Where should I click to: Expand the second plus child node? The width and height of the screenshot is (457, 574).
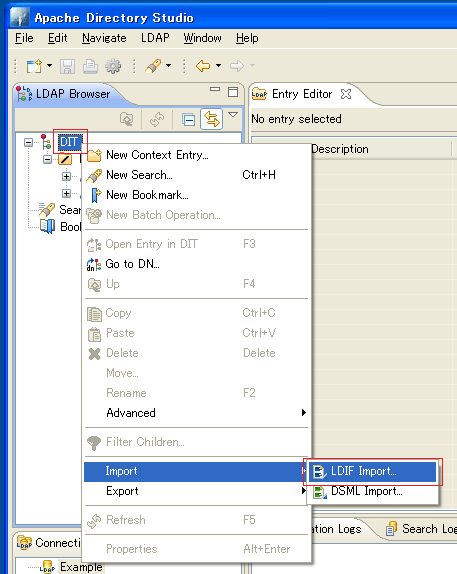pos(66,193)
